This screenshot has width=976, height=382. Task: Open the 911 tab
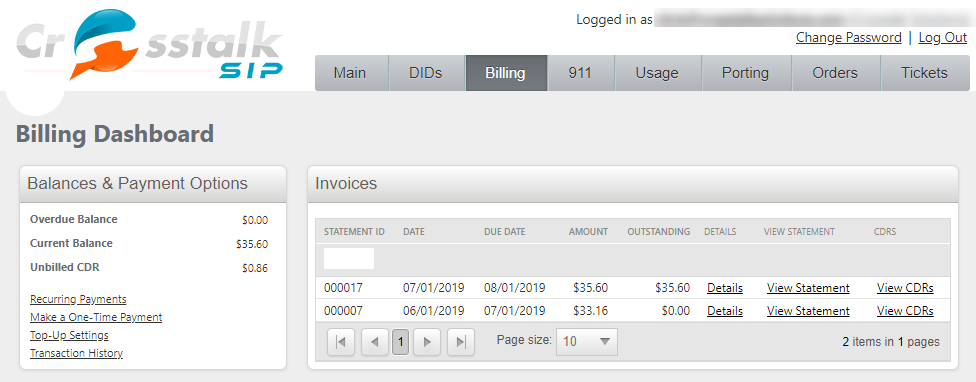click(x=580, y=73)
